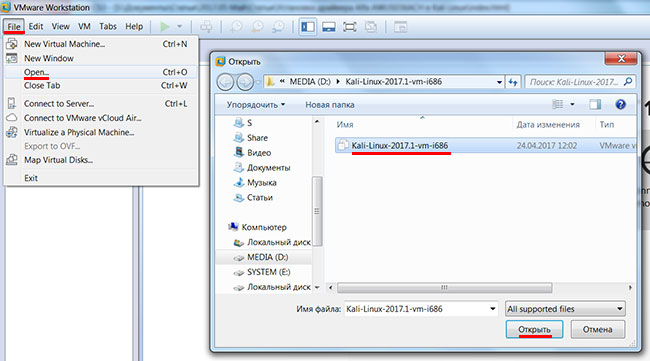Choose Connect to VMware vCloud Air

(100, 118)
